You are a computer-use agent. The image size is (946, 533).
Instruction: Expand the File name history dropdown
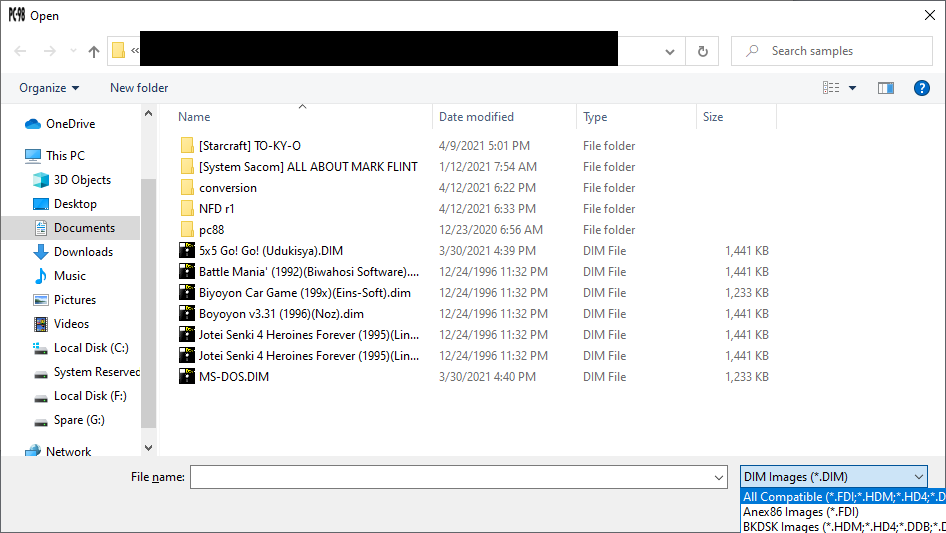[719, 477]
